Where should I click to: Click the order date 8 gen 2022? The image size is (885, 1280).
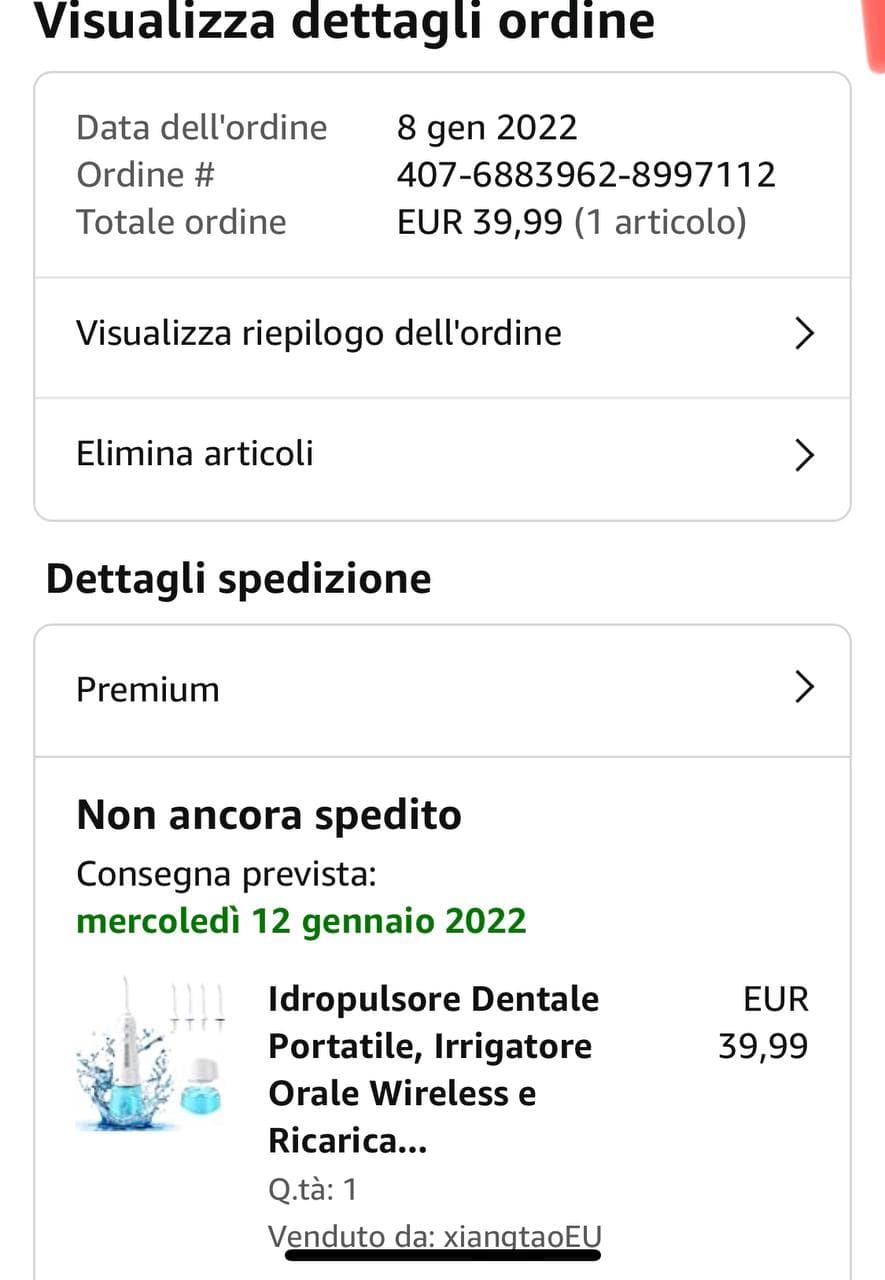[x=487, y=128]
